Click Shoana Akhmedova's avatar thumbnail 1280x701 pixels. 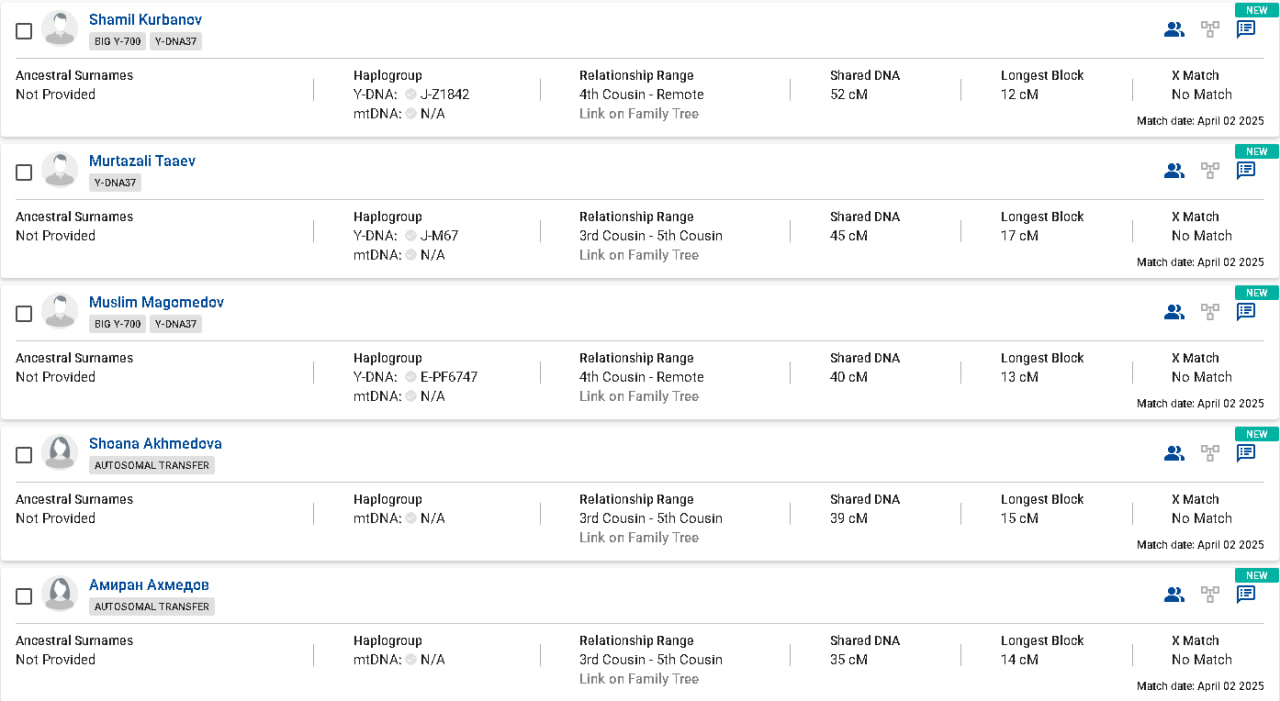click(x=60, y=452)
